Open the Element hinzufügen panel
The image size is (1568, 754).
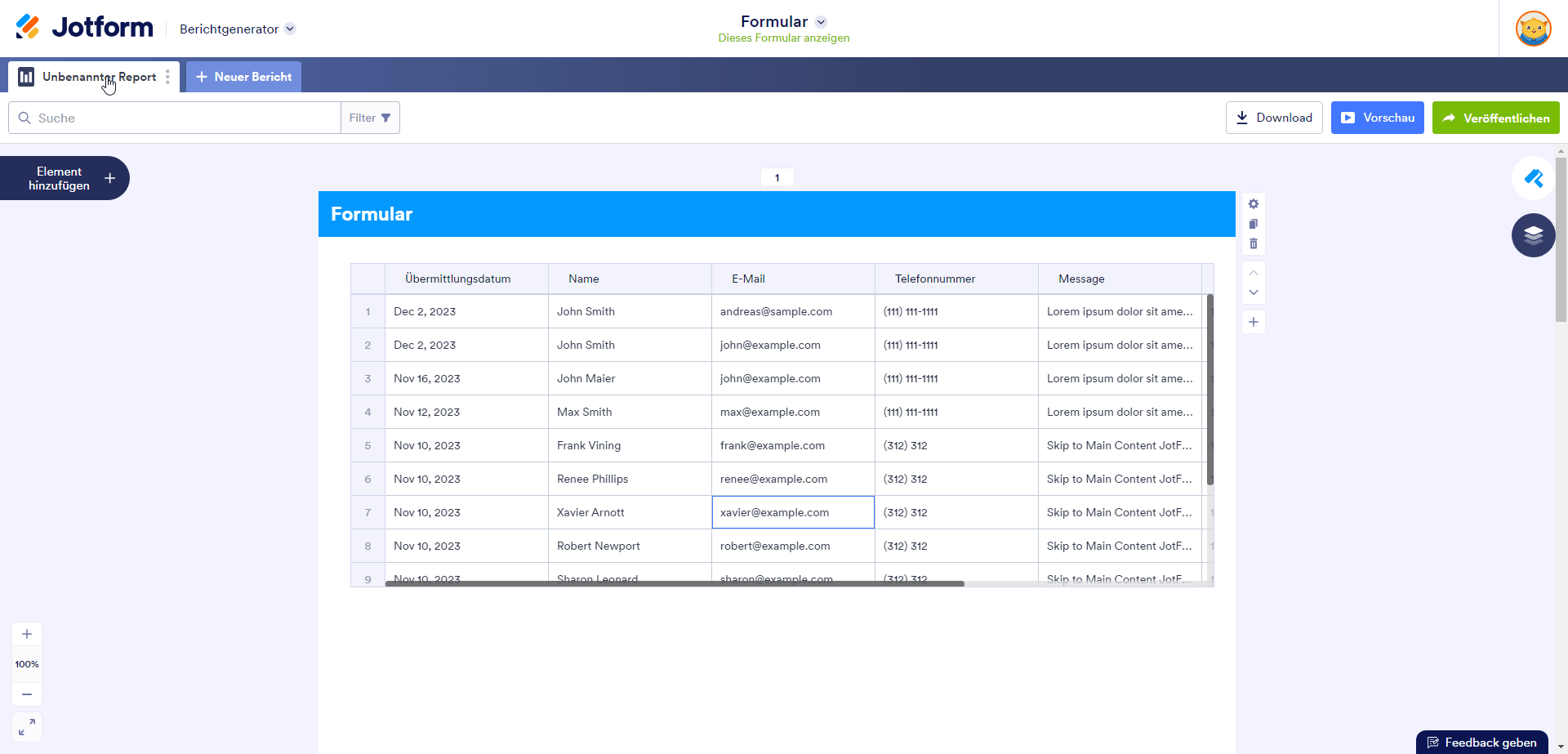click(65, 178)
